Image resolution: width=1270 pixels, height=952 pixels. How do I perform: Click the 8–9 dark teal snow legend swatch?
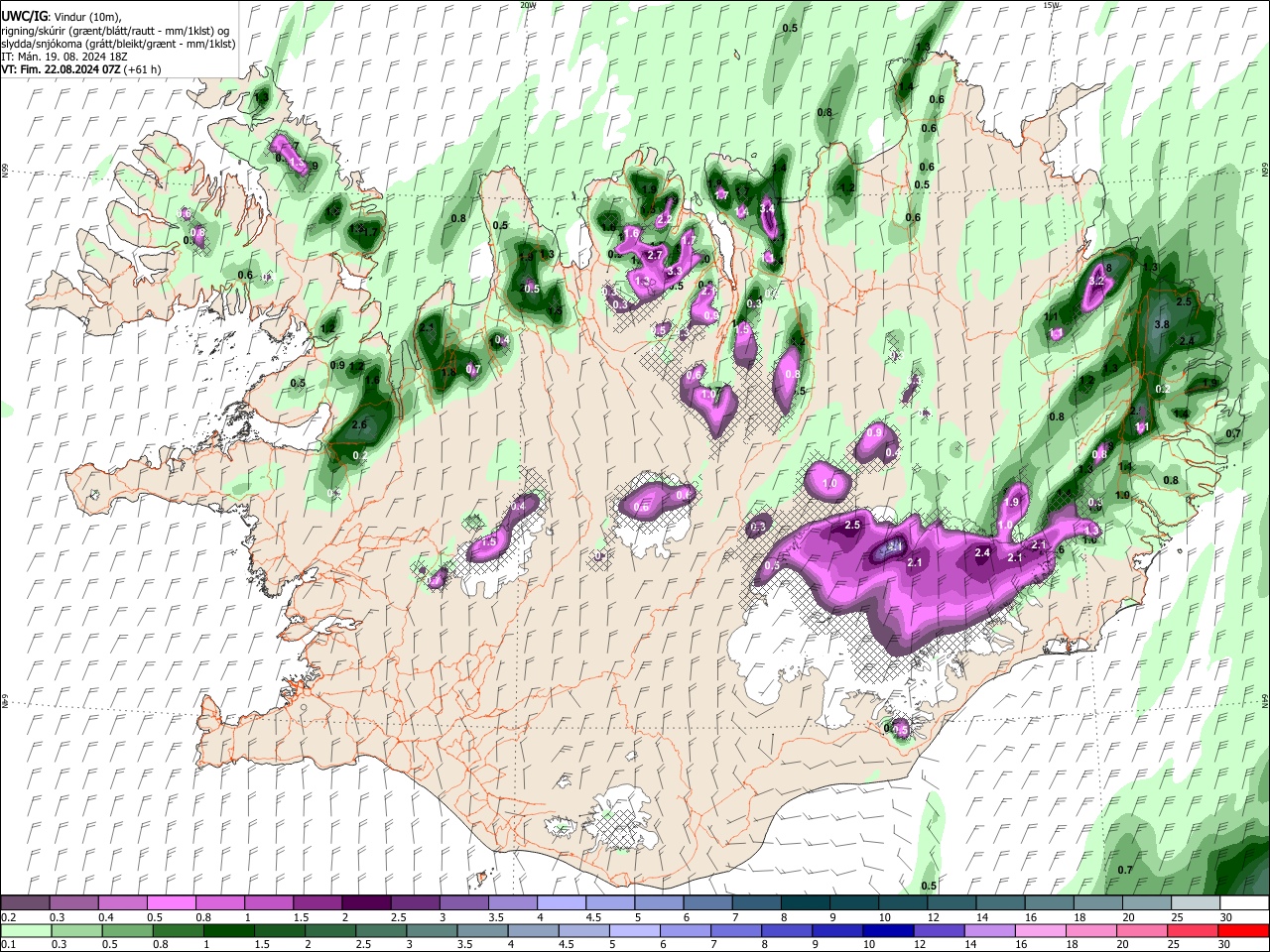click(804, 903)
